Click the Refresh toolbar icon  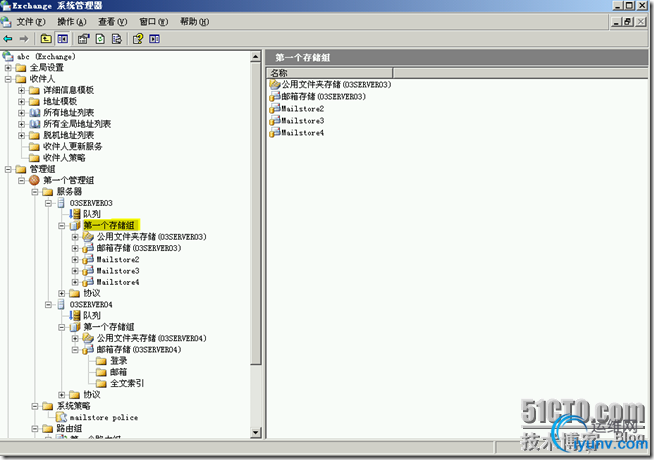point(100,39)
